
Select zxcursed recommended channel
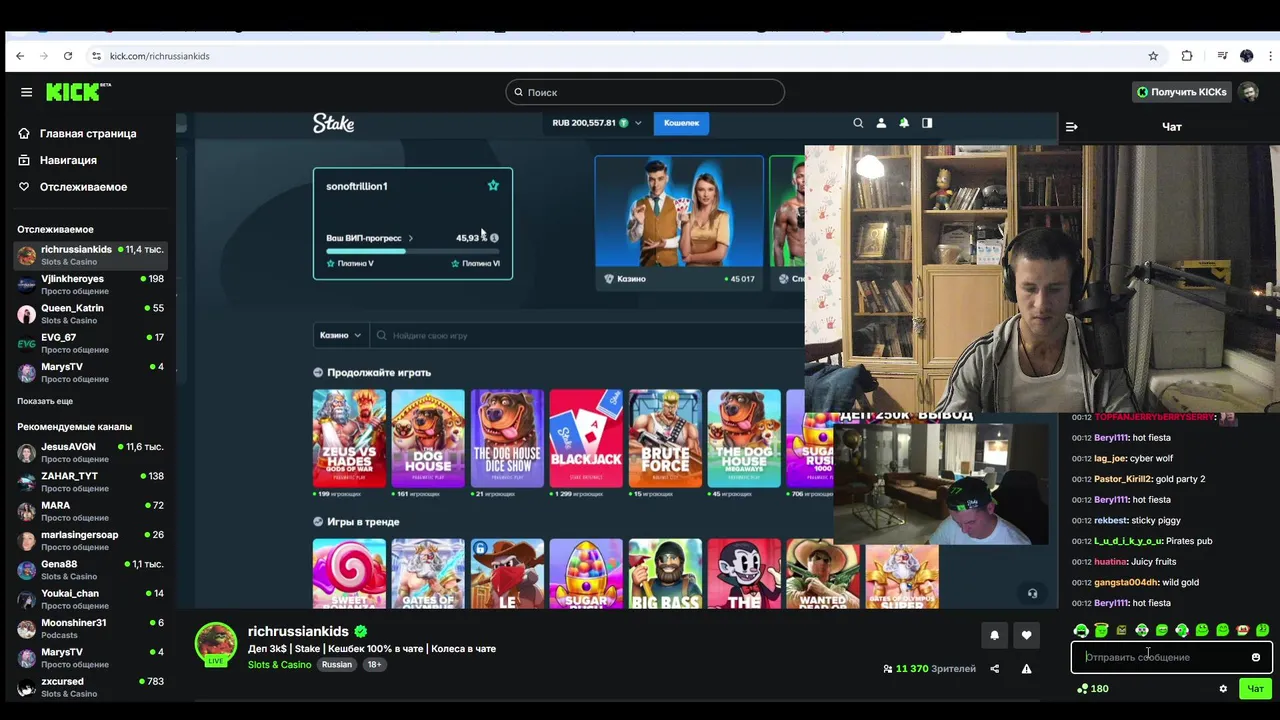pyautogui.click(x=90, y=687)
